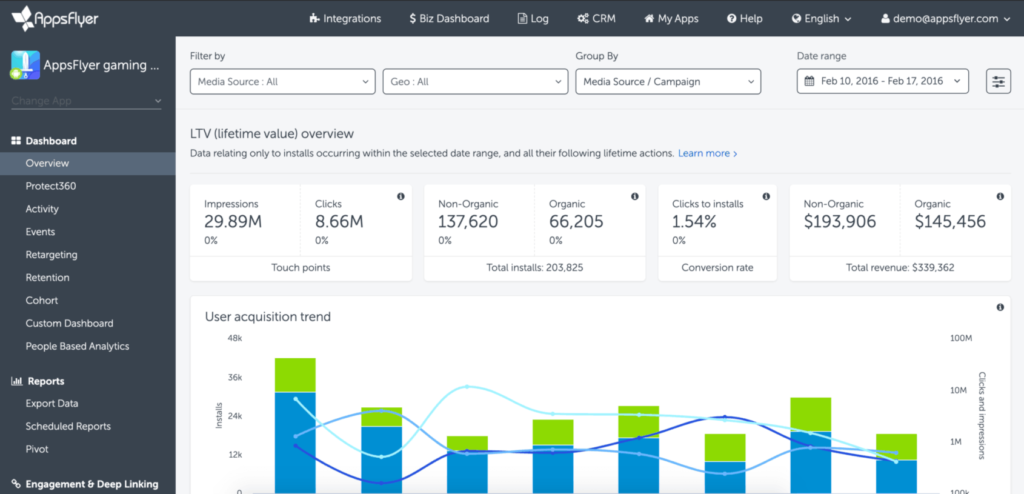
Task: Click the User acquisition trend info icon
Action: pos(1000,308)
